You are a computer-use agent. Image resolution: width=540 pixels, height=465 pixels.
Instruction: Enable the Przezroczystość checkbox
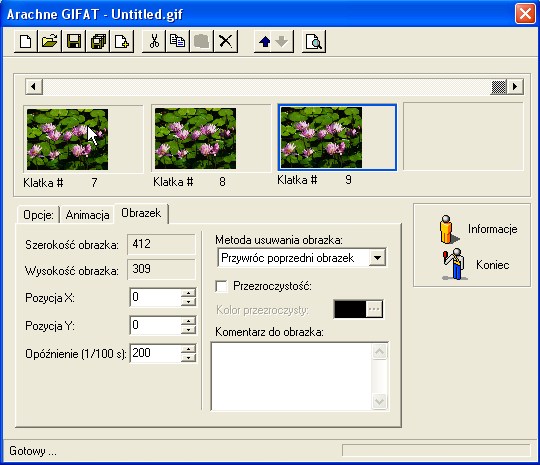tap(221, 286)
